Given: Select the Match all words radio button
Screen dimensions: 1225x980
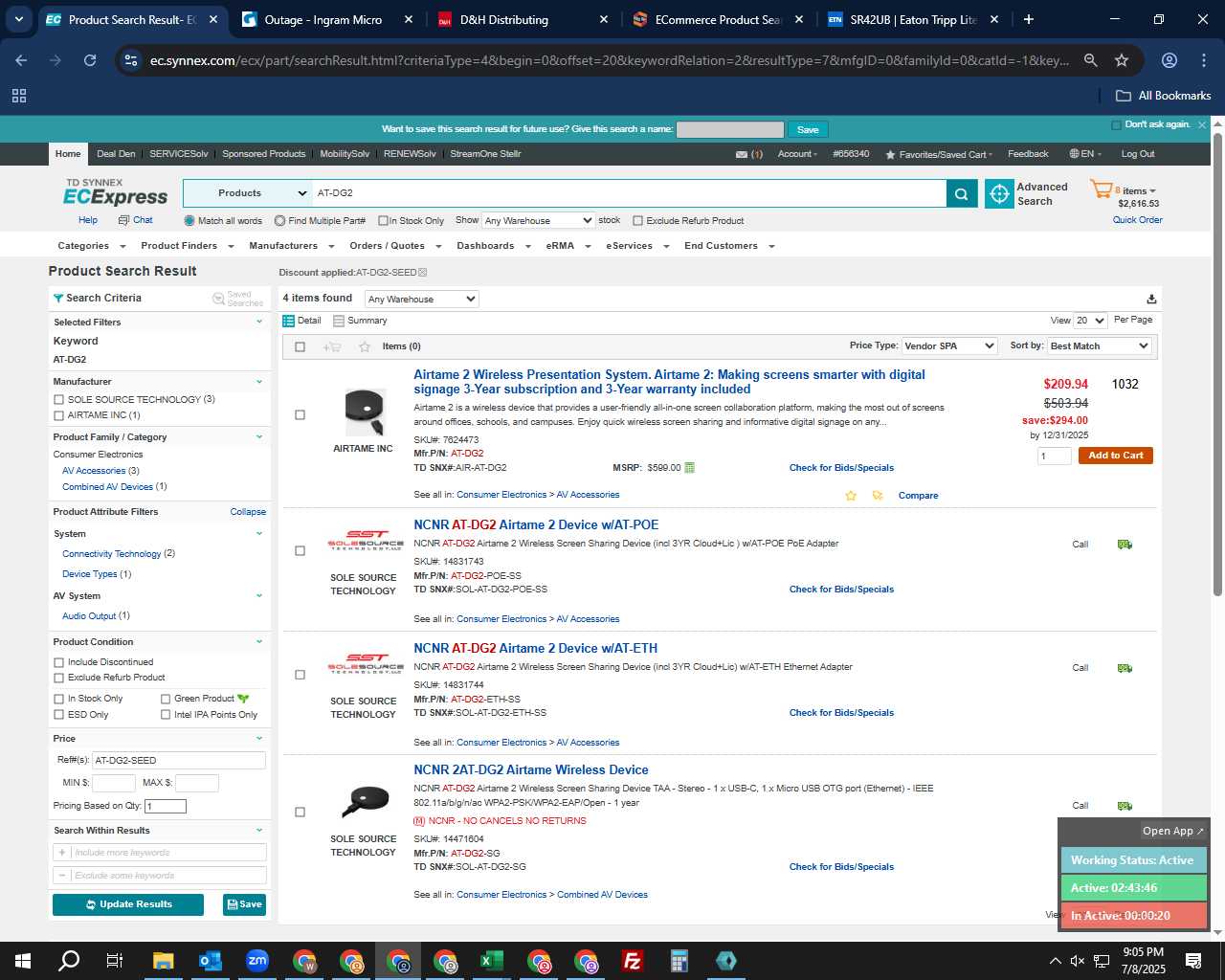Looking at the screenshot, I should pos(189,221).
